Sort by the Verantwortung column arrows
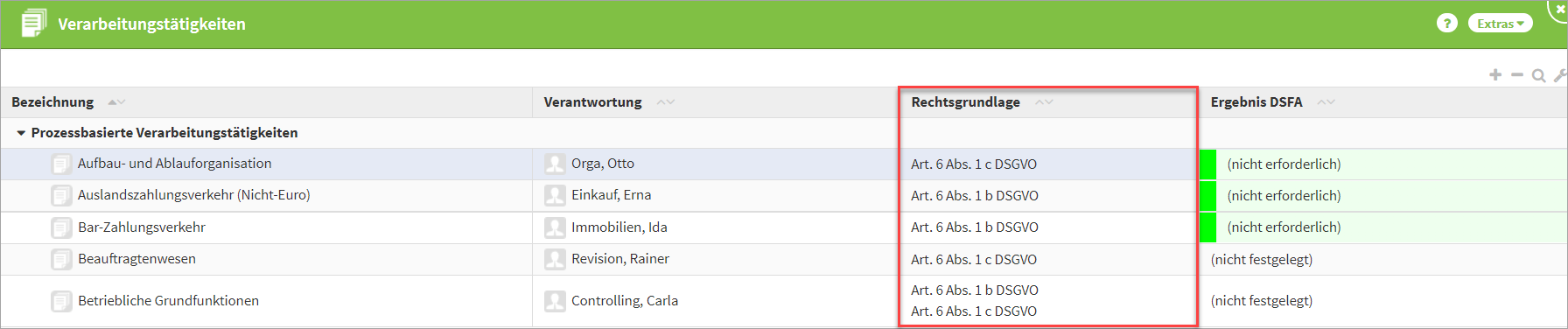Viewport: 1568px width, 329px height. (666, 102)
